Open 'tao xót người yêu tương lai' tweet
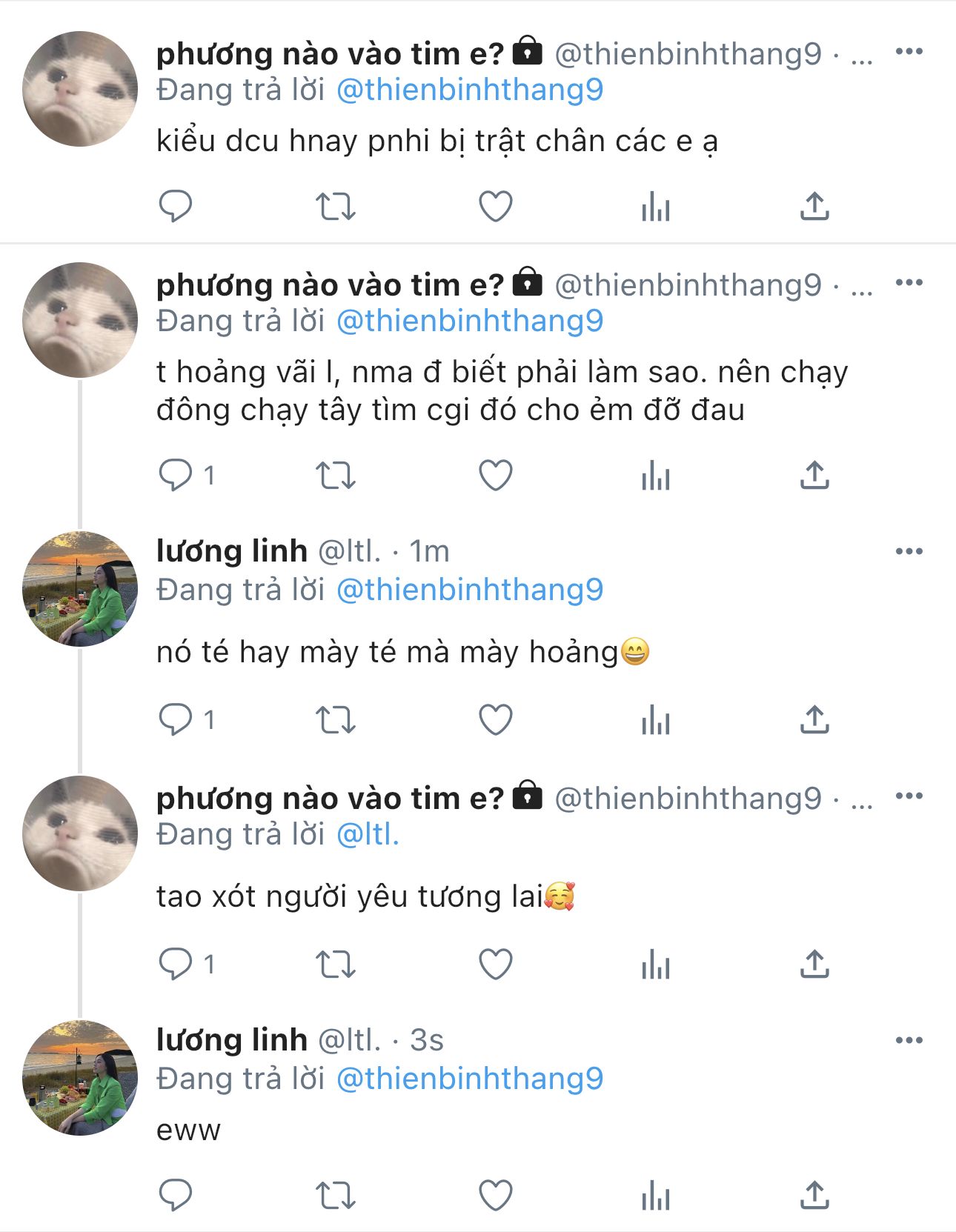The image size is (956, 1232). point(350,897)
